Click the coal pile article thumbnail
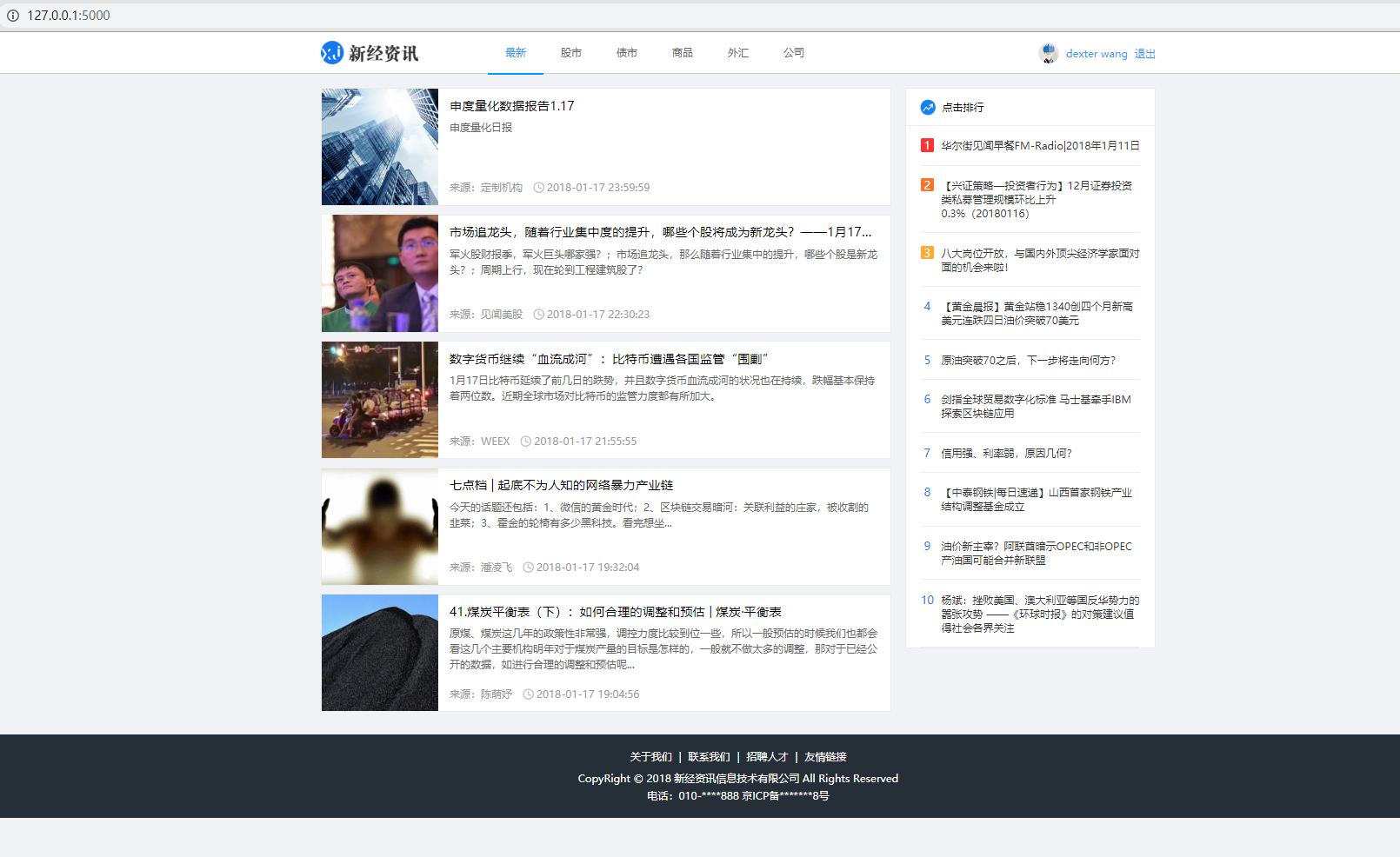The width and height of the screenshot is (1400, 857). click(x=379, y=653)
